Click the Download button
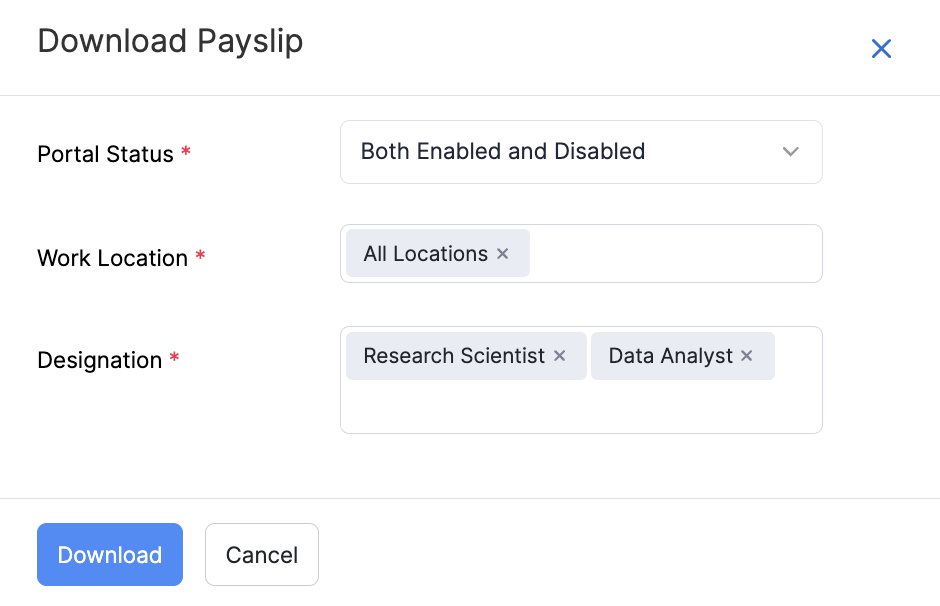Viewport: 940px width, 606px height. tap(109, 554)
